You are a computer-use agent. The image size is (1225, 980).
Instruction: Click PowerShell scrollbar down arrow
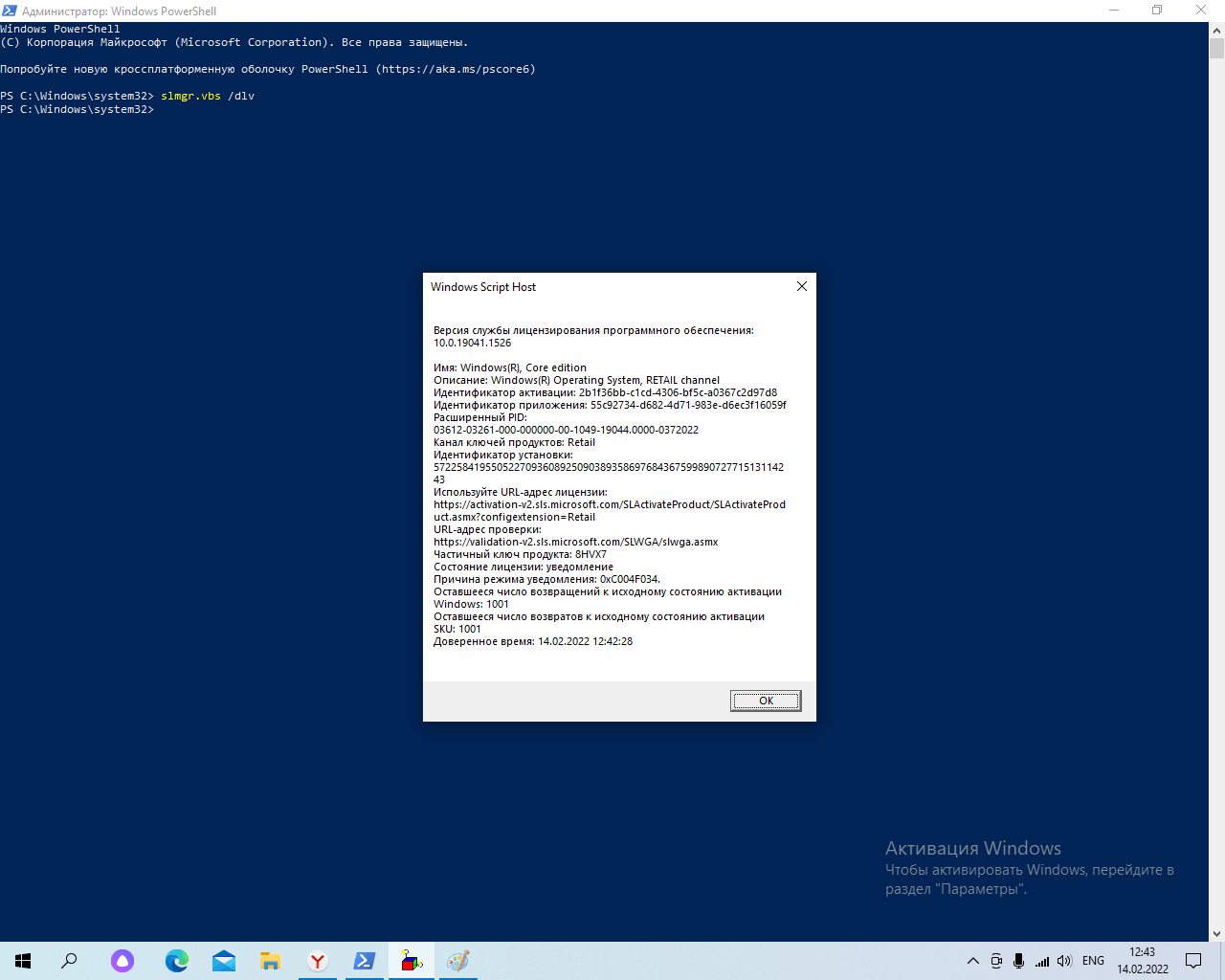(1216, 934)
